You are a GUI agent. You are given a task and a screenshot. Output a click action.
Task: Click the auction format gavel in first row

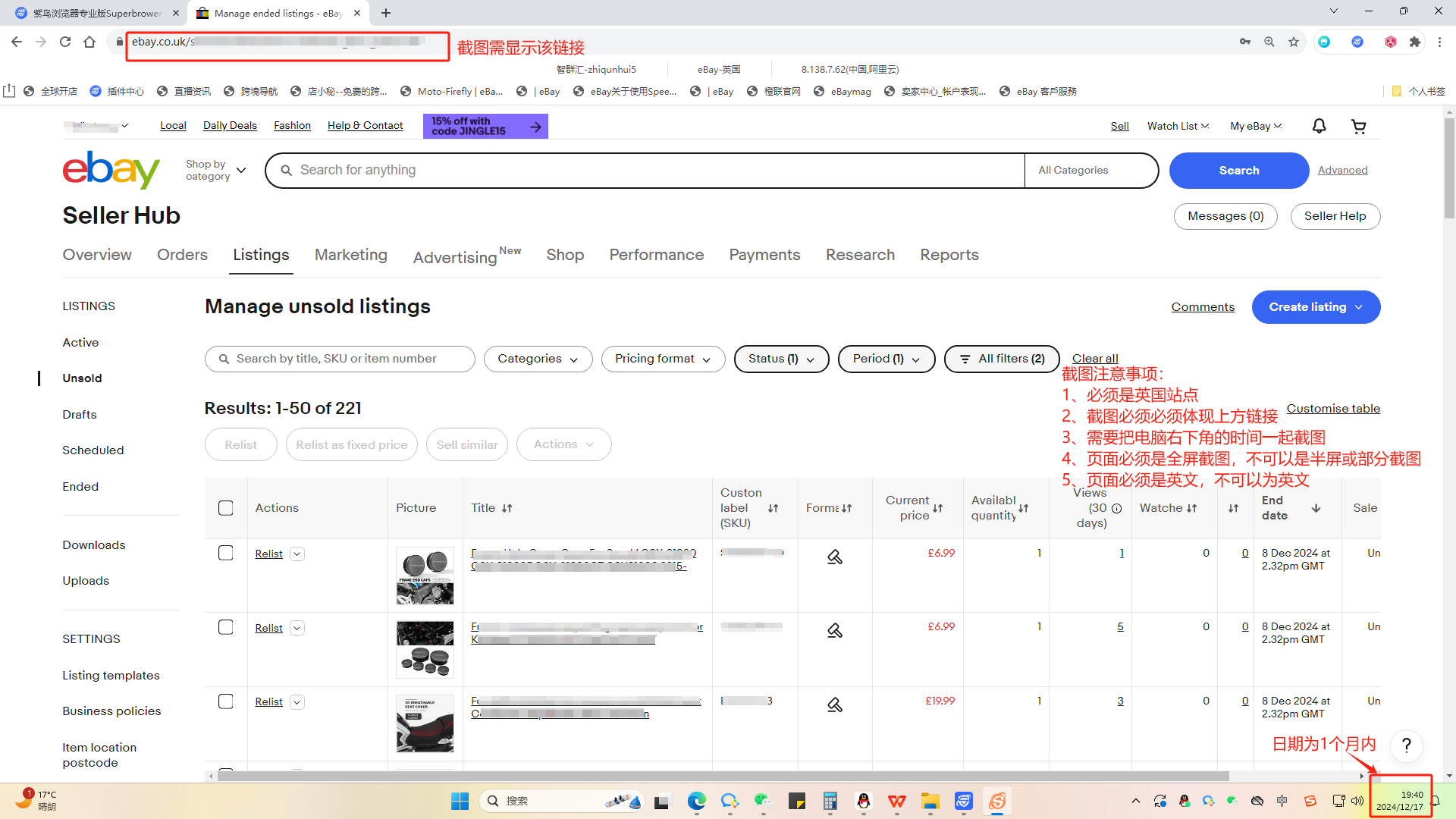point(834,557)
